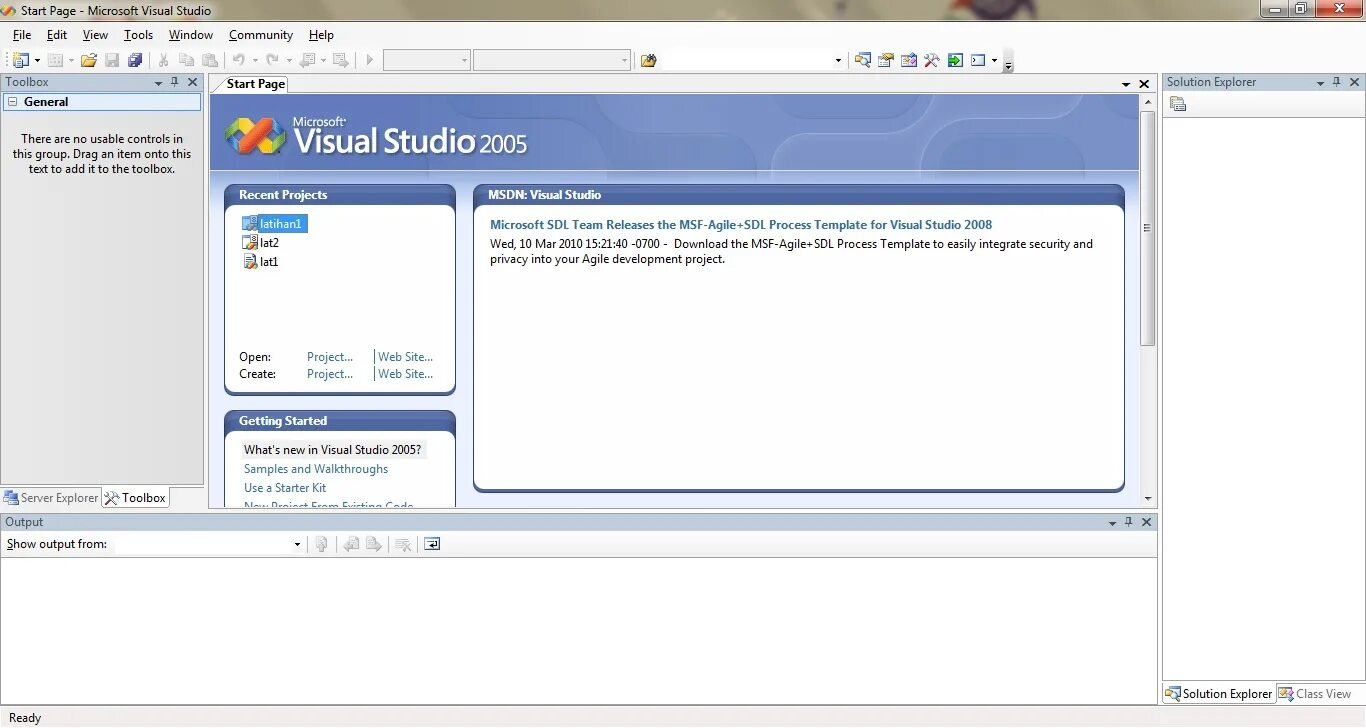The width and height of the screenshot is (1366, 728).
Task: Open the Tools menu
Action: click(138, 35)
